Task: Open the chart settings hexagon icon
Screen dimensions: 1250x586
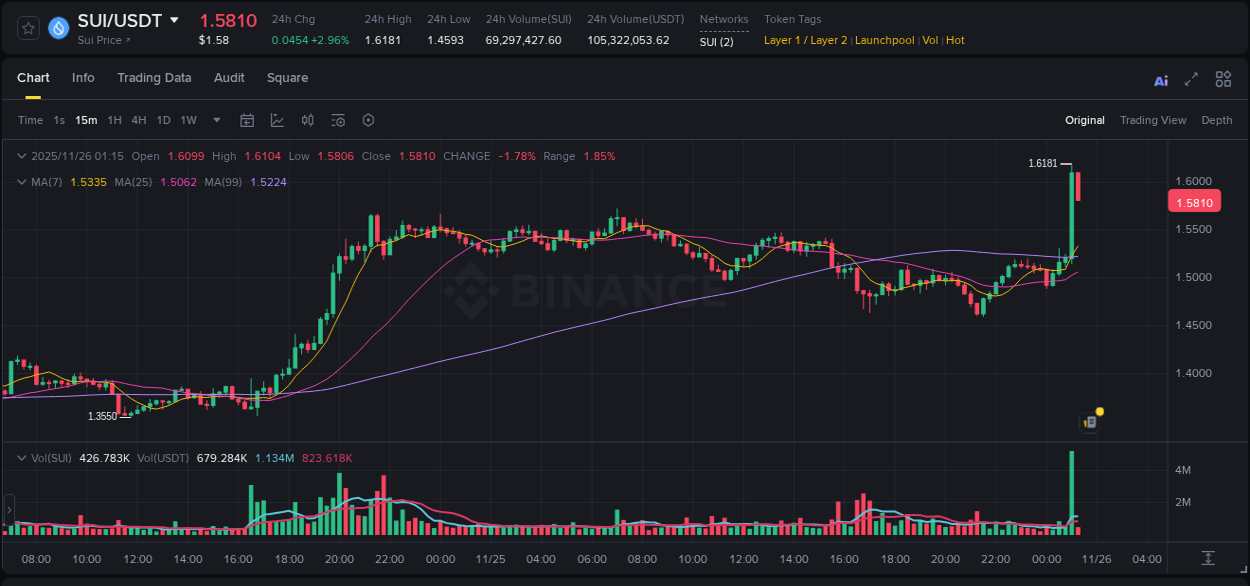Action: click(x=368, y=120)
